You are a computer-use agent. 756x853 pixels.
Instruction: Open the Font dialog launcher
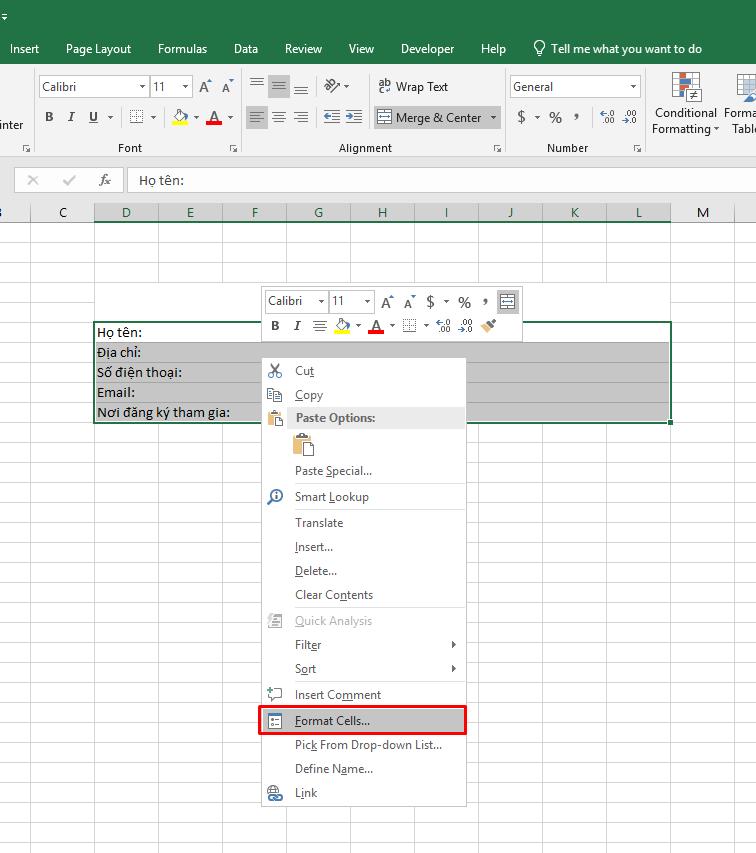[x=233, y=149]
